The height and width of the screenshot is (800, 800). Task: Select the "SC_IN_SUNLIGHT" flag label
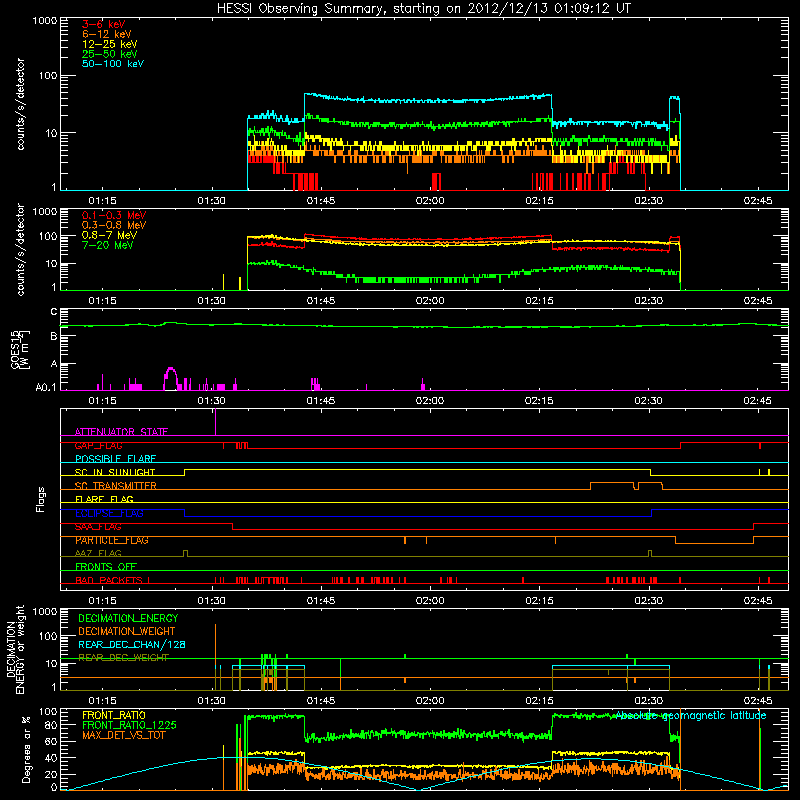point(115,472)
